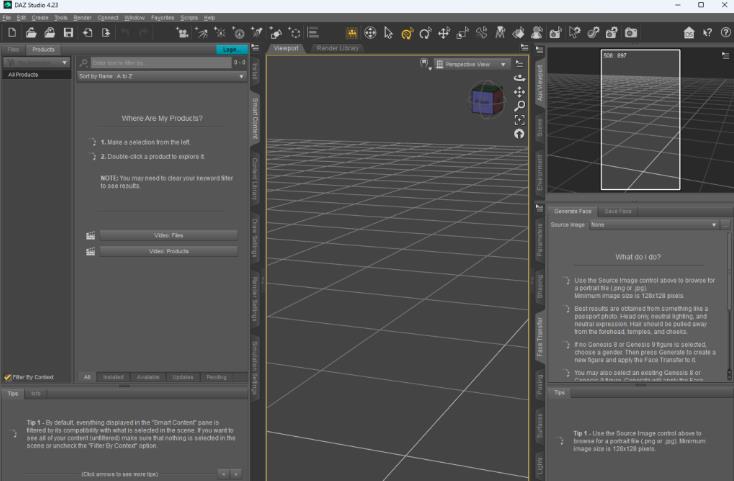Viewport: 734px width, 481px height.
Task: Click the Merge file icon beside Open
Action: (x=50, y=33)
